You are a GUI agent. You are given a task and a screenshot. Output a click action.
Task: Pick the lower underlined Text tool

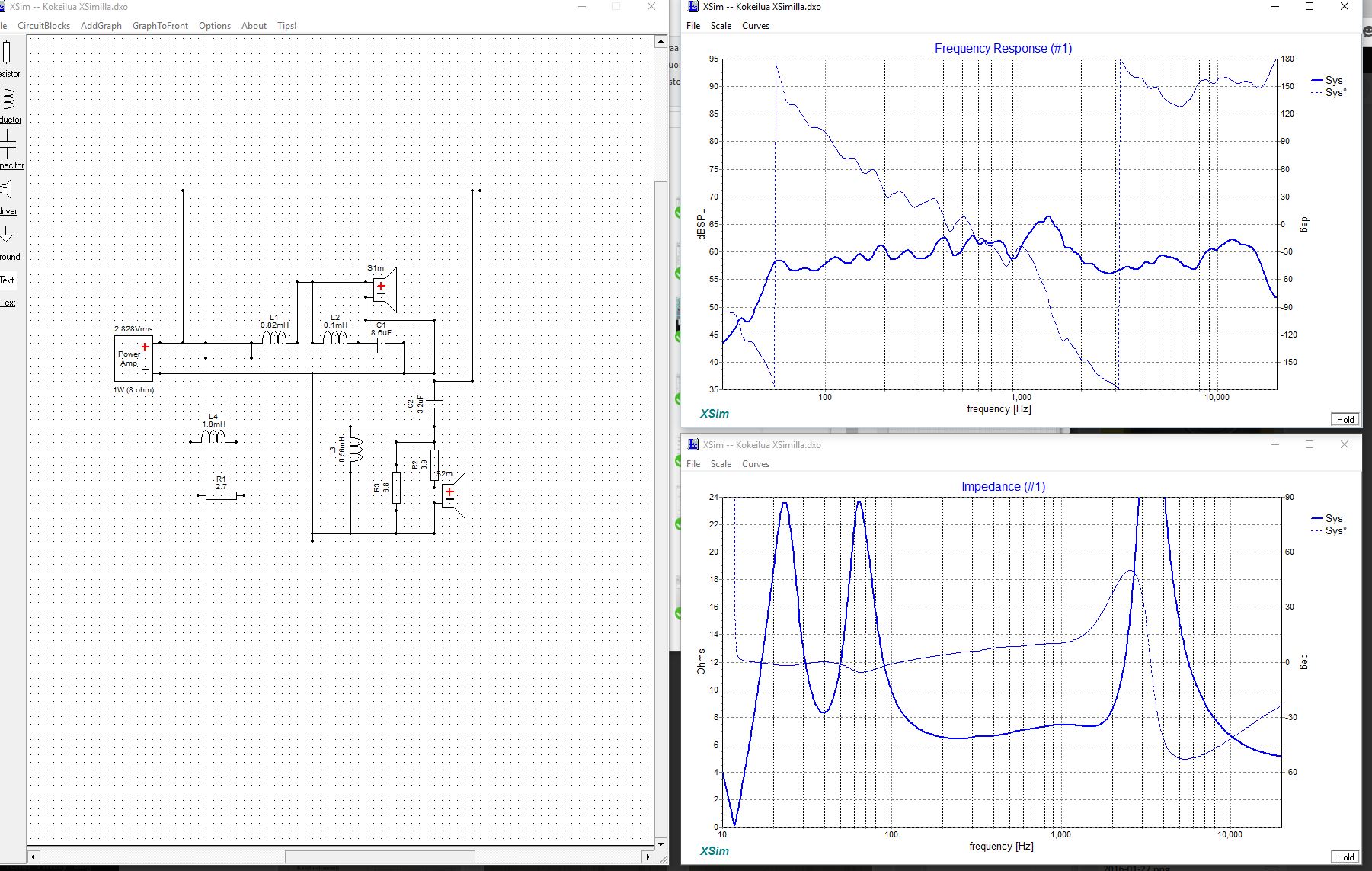click(x=8, y=303)
